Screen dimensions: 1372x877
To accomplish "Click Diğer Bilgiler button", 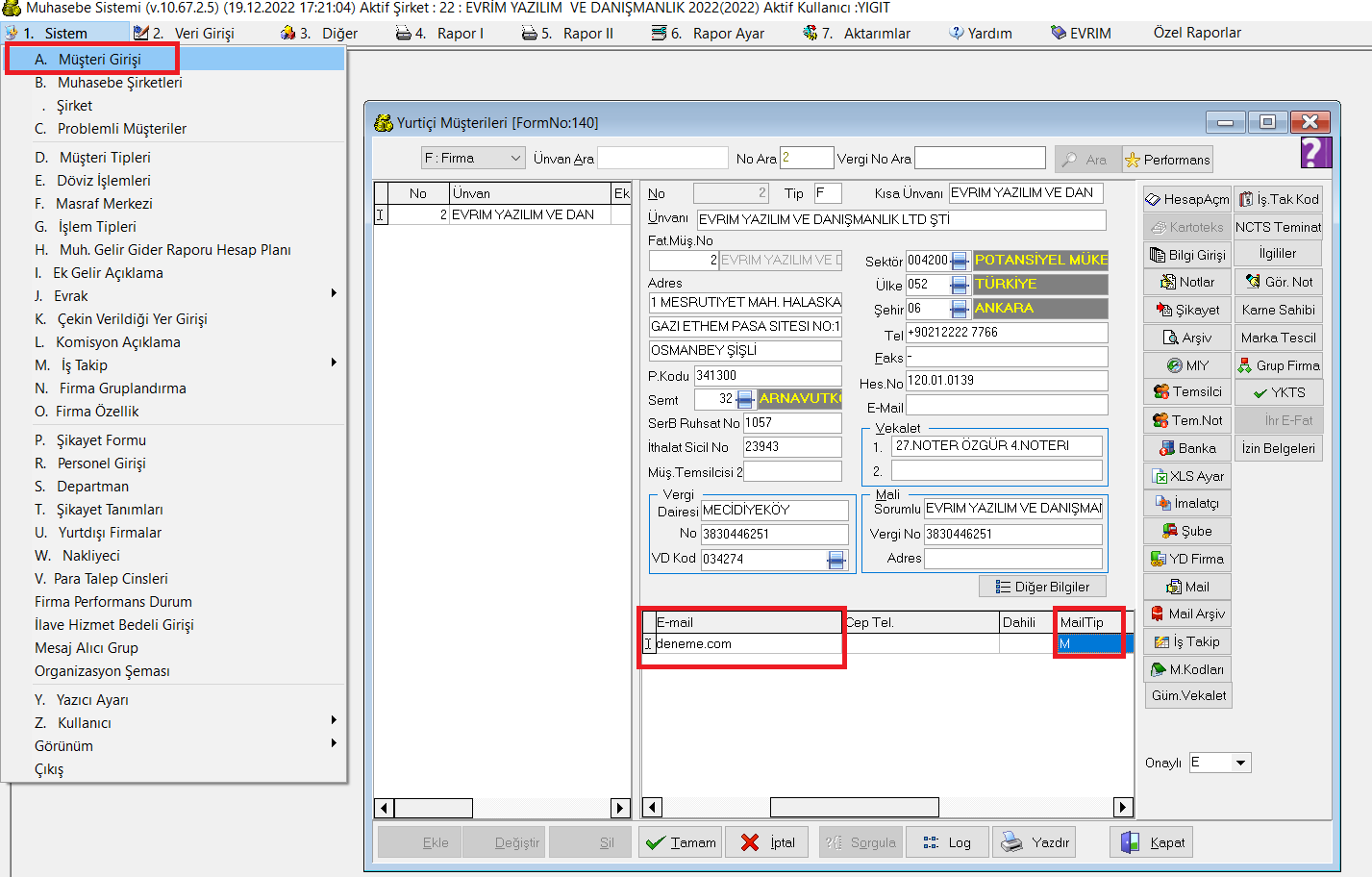I will (x=1042, y=587).
